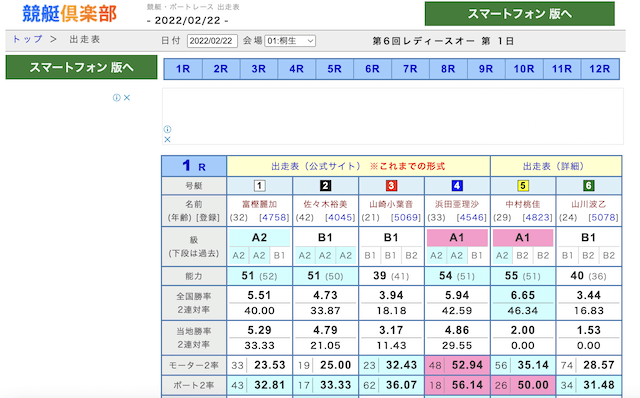Click the 全国勝率 2連対率 row label
640x398 pixels.
pos(194,303)
